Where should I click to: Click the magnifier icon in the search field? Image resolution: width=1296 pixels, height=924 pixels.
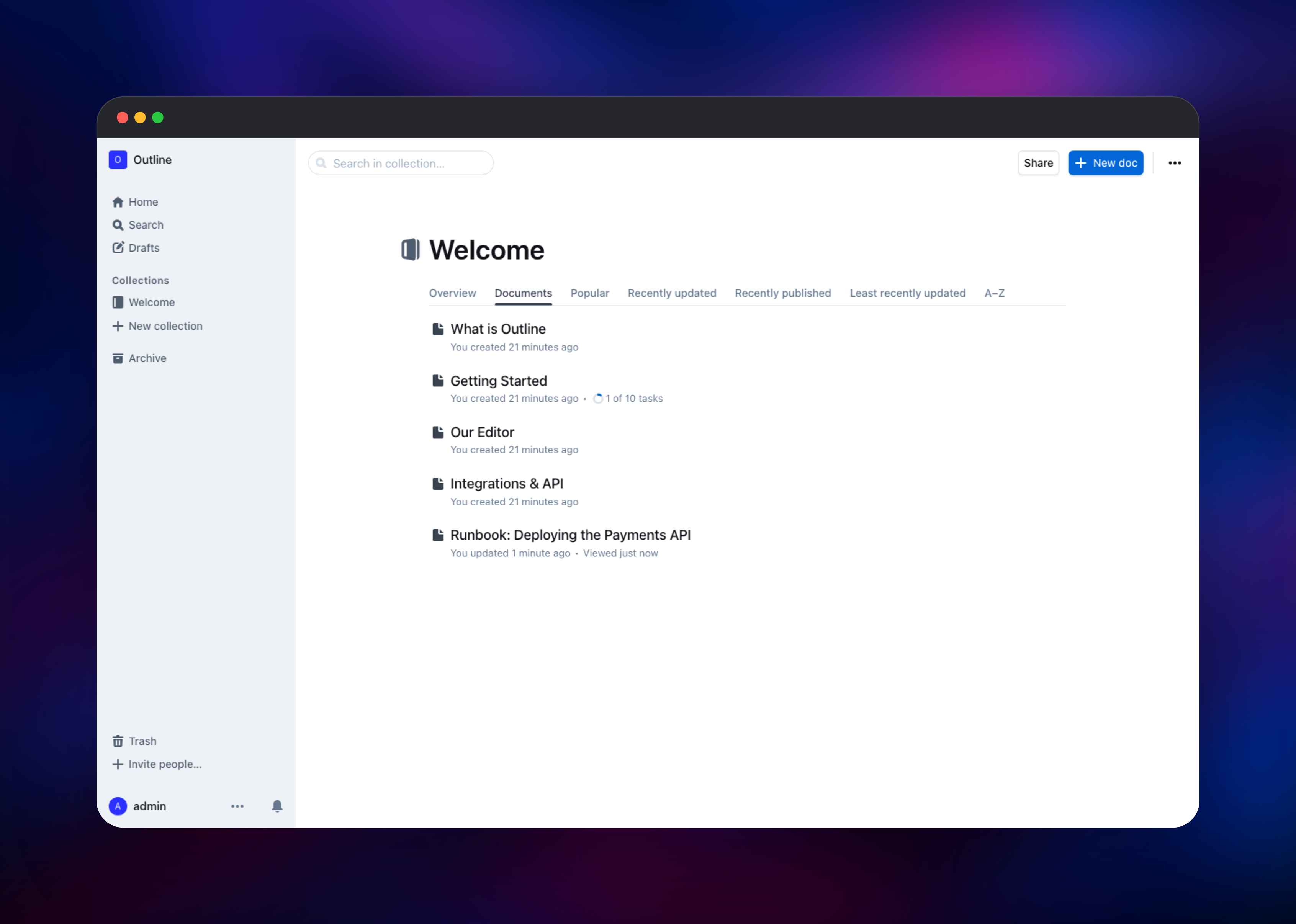pos(321,163)
